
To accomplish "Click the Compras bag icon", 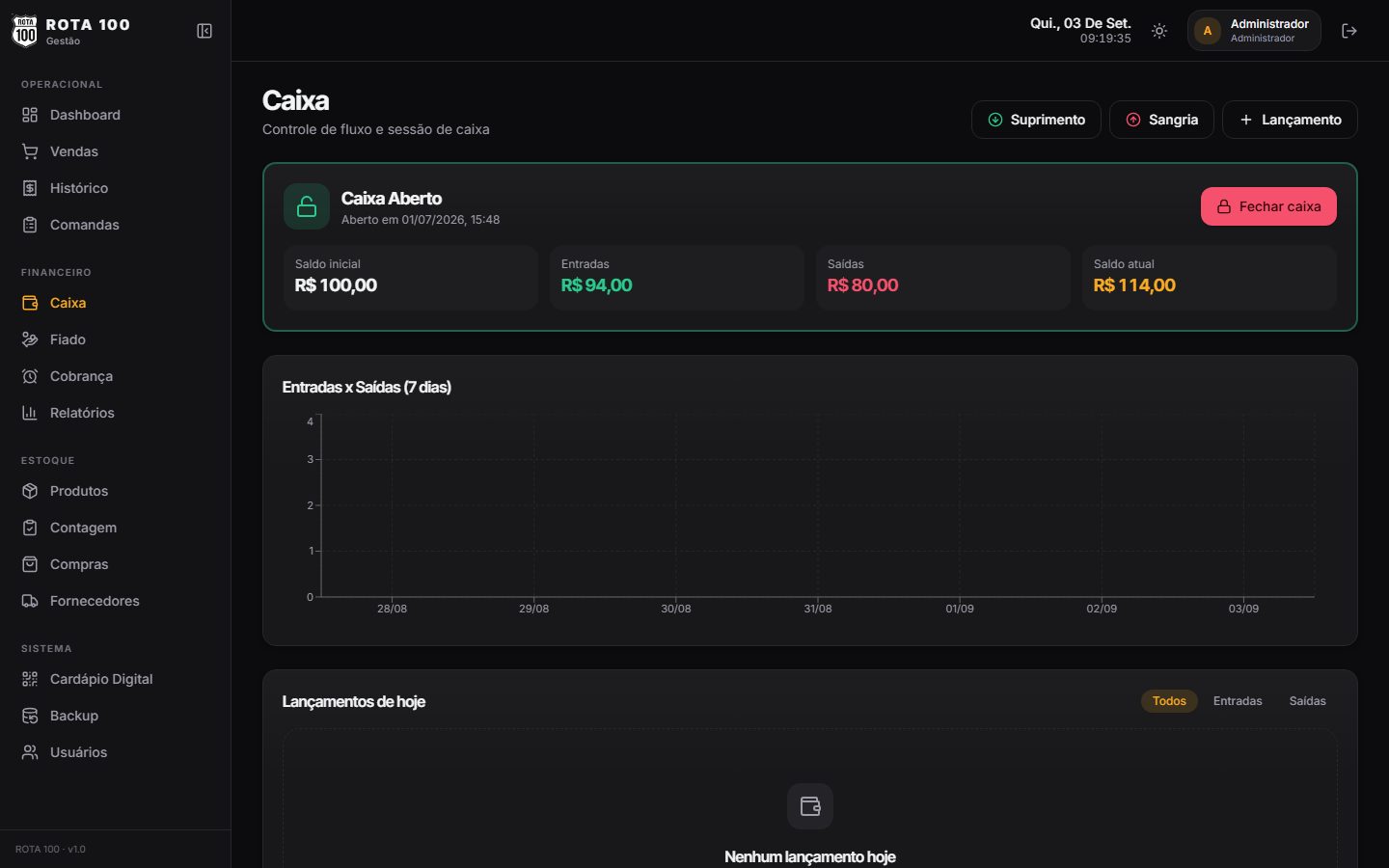I will click(x=30, y=564).
